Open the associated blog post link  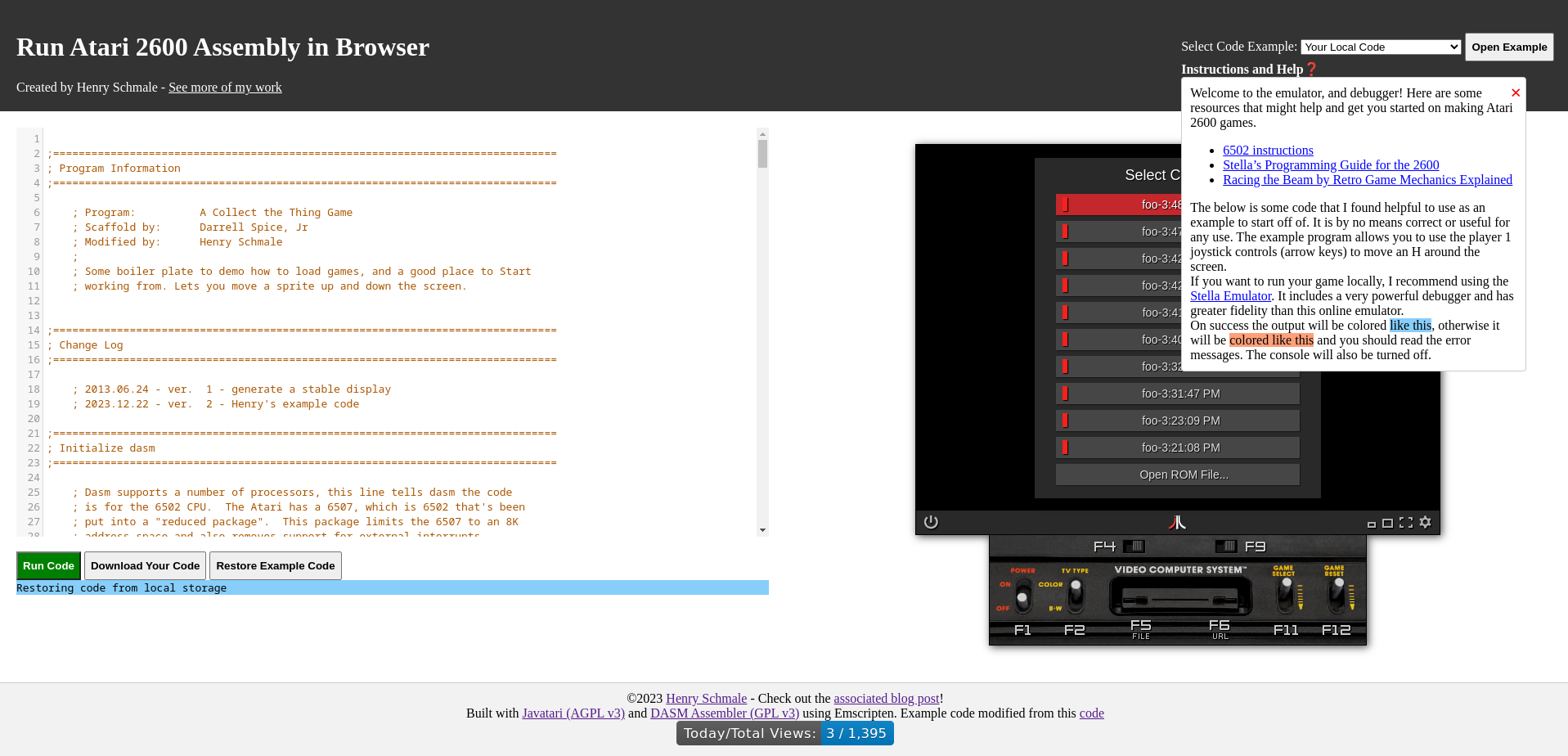pos(886,699)
